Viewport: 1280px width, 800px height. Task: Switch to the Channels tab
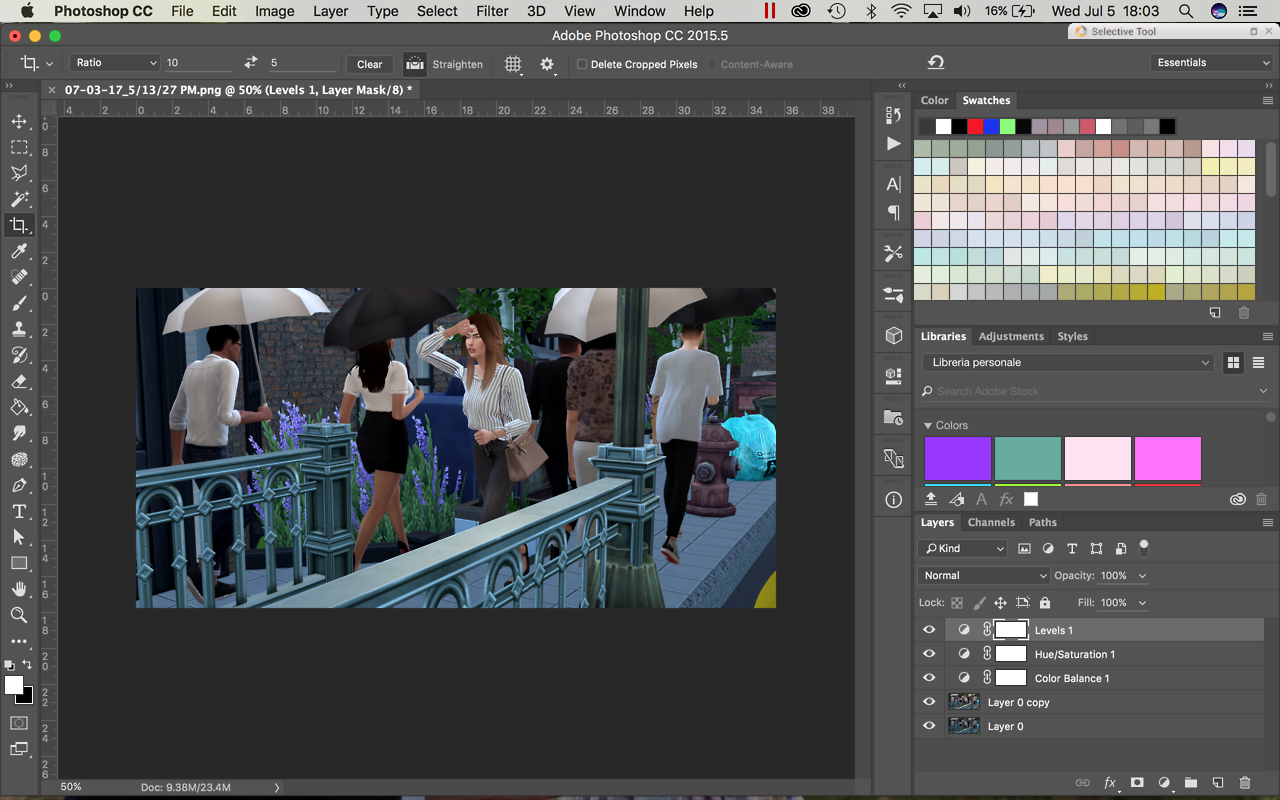991,523
